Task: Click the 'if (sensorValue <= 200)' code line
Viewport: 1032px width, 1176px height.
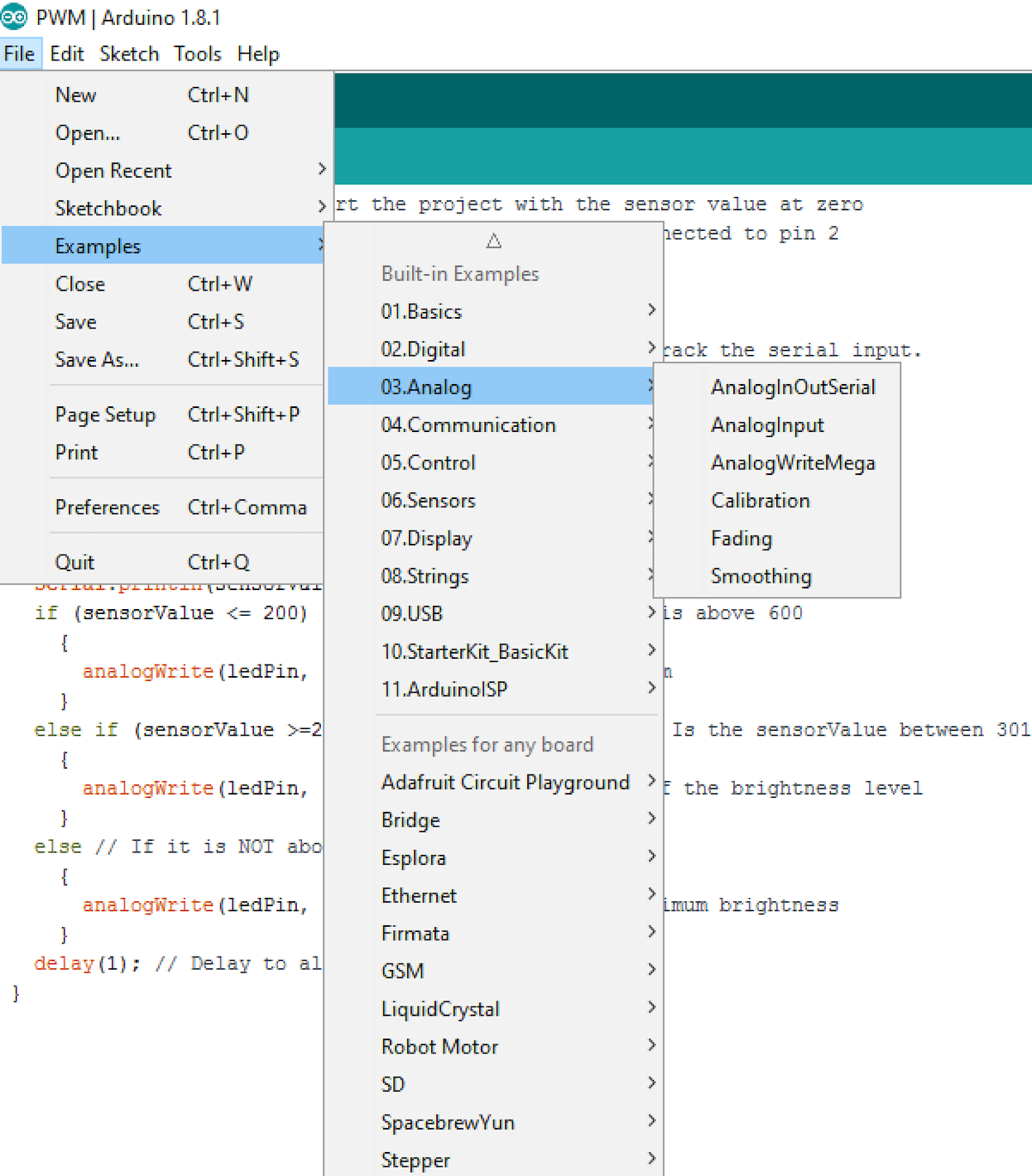Action: 170,613
